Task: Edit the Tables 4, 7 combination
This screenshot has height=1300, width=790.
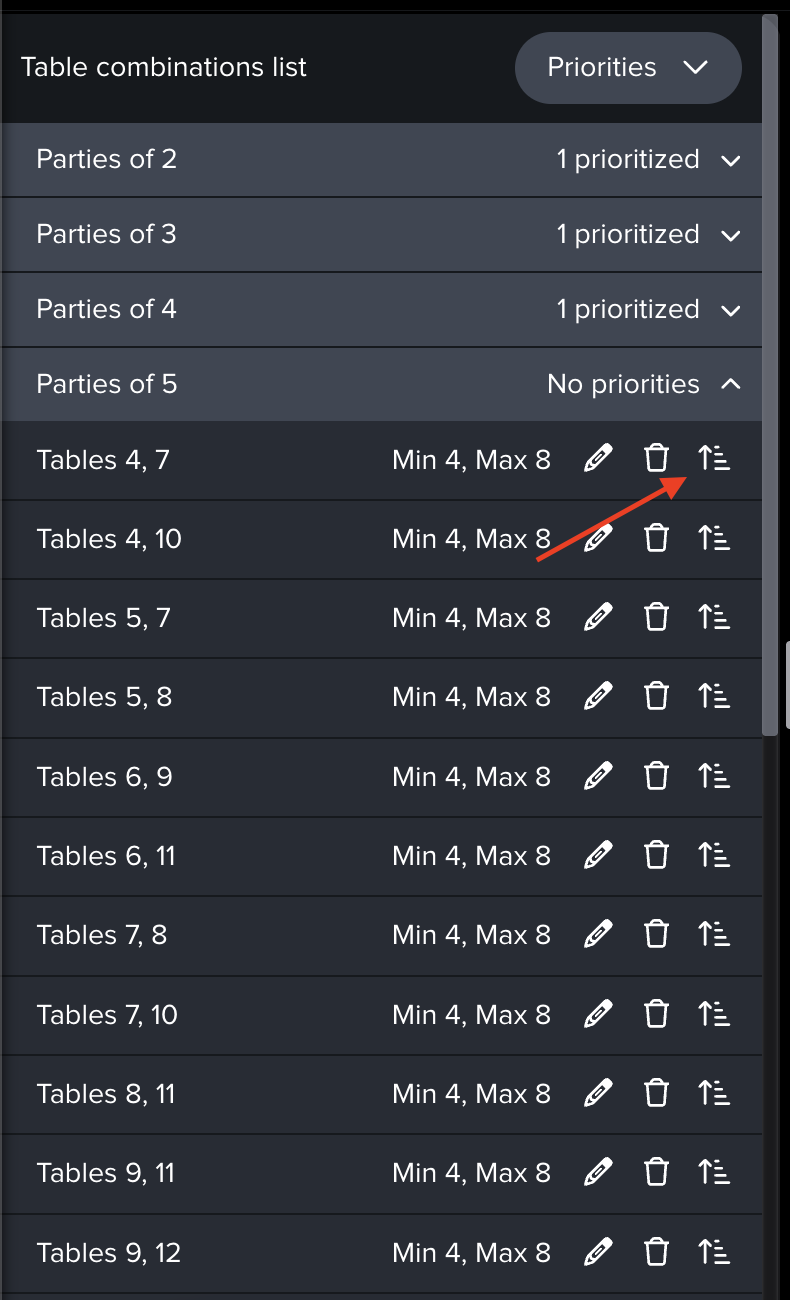Action: [597, 460]
